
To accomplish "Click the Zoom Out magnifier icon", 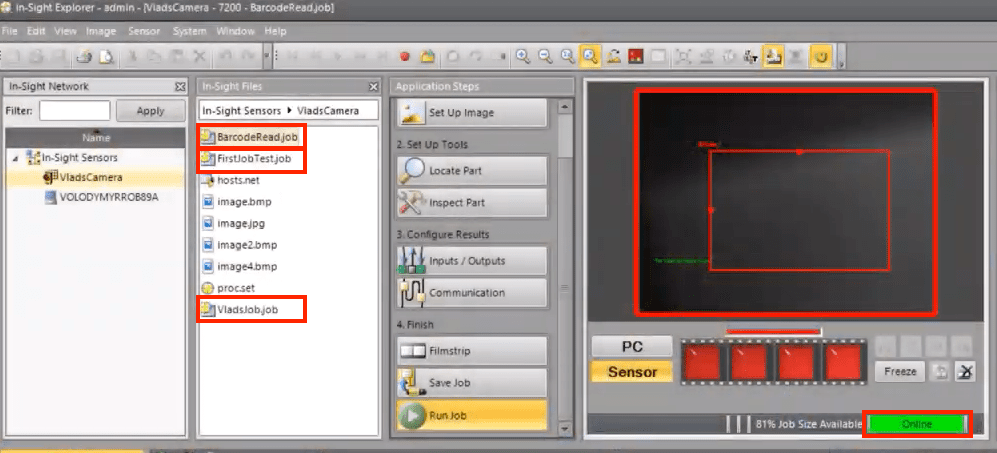I will [x=545, y=57].
